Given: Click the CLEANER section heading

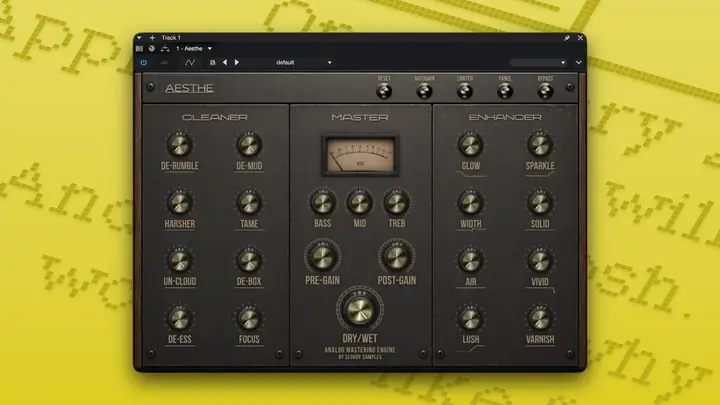Looking at the screenshot, I should click(215, 118).
